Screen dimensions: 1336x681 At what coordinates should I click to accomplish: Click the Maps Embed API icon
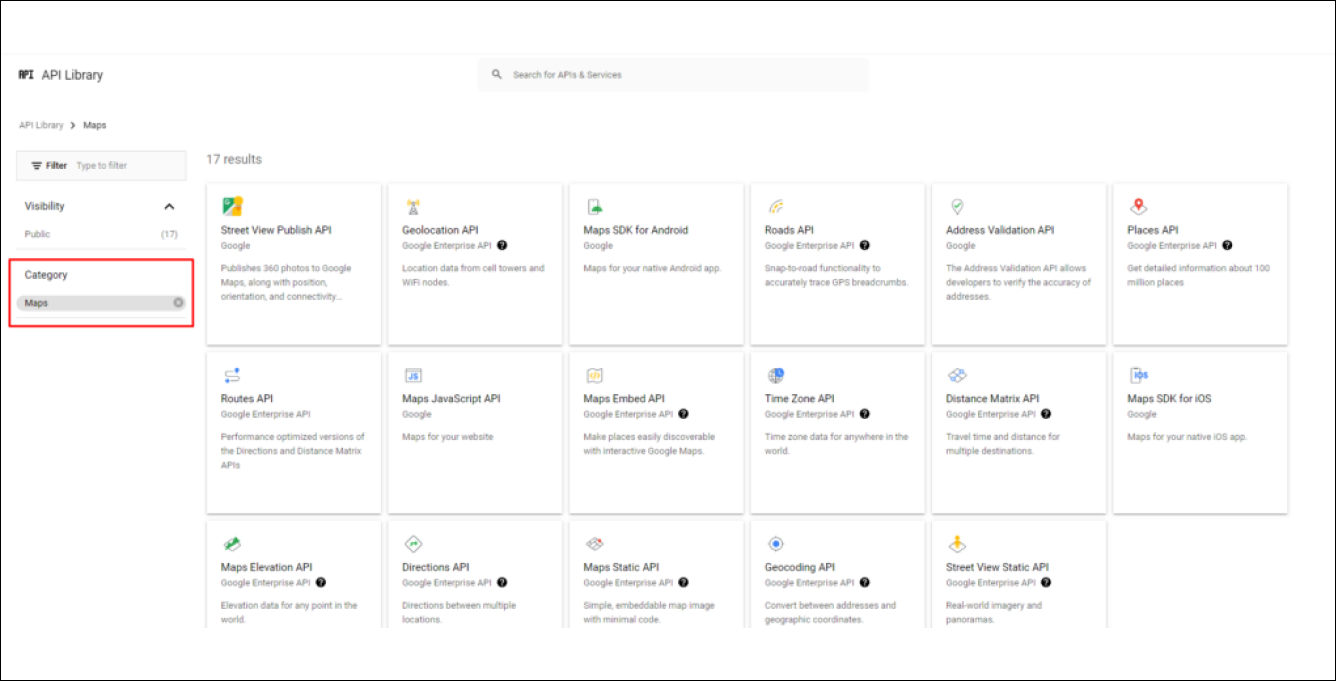point(594,376)
